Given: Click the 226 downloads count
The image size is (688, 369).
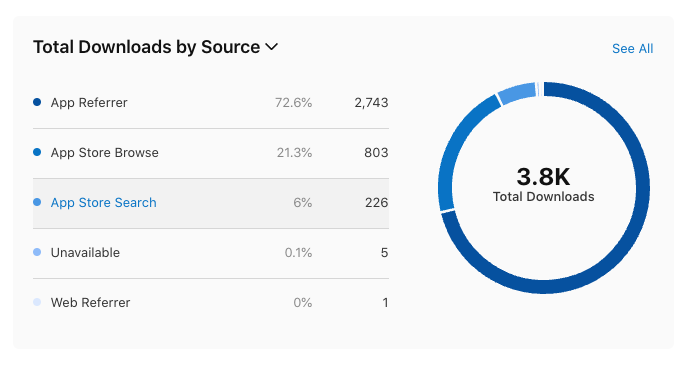Looking at the screenshot, I should [376, 203].
